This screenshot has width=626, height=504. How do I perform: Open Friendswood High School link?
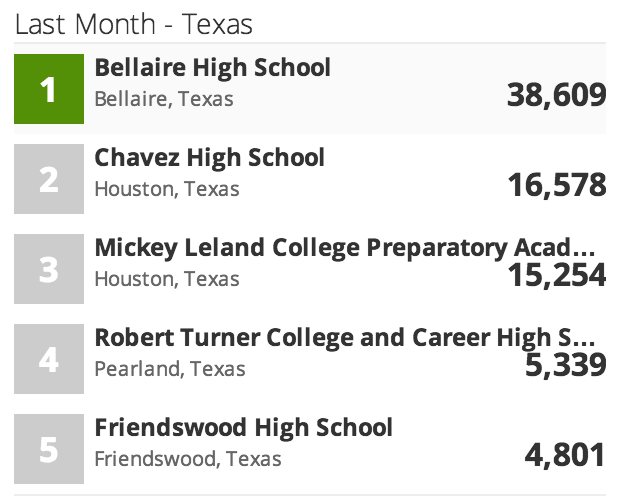[243, 428]
